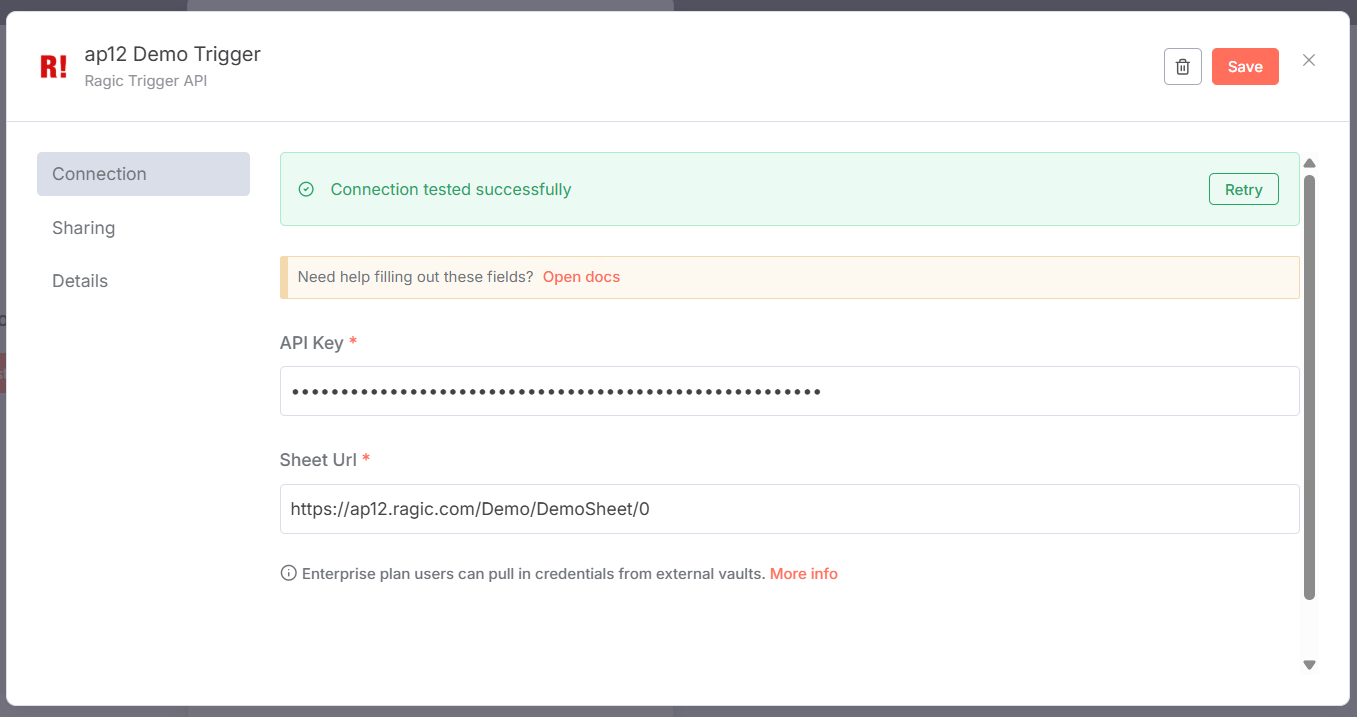Click the green success checkmark icon
Screen dimensions: 1357x717
tap(307, 189)
